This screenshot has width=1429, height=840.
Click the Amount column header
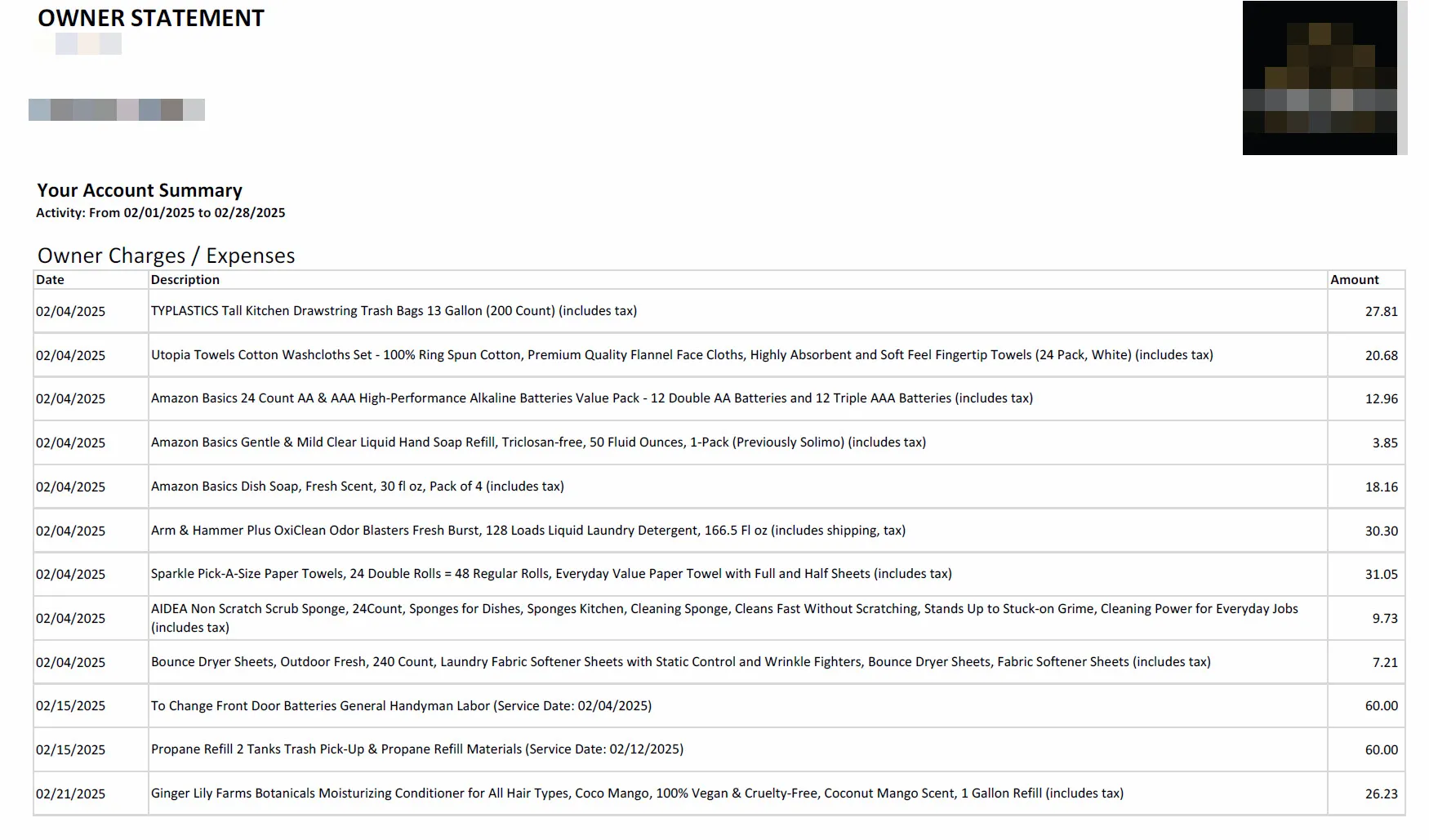pyautogui.click(x=1354, y=280)
